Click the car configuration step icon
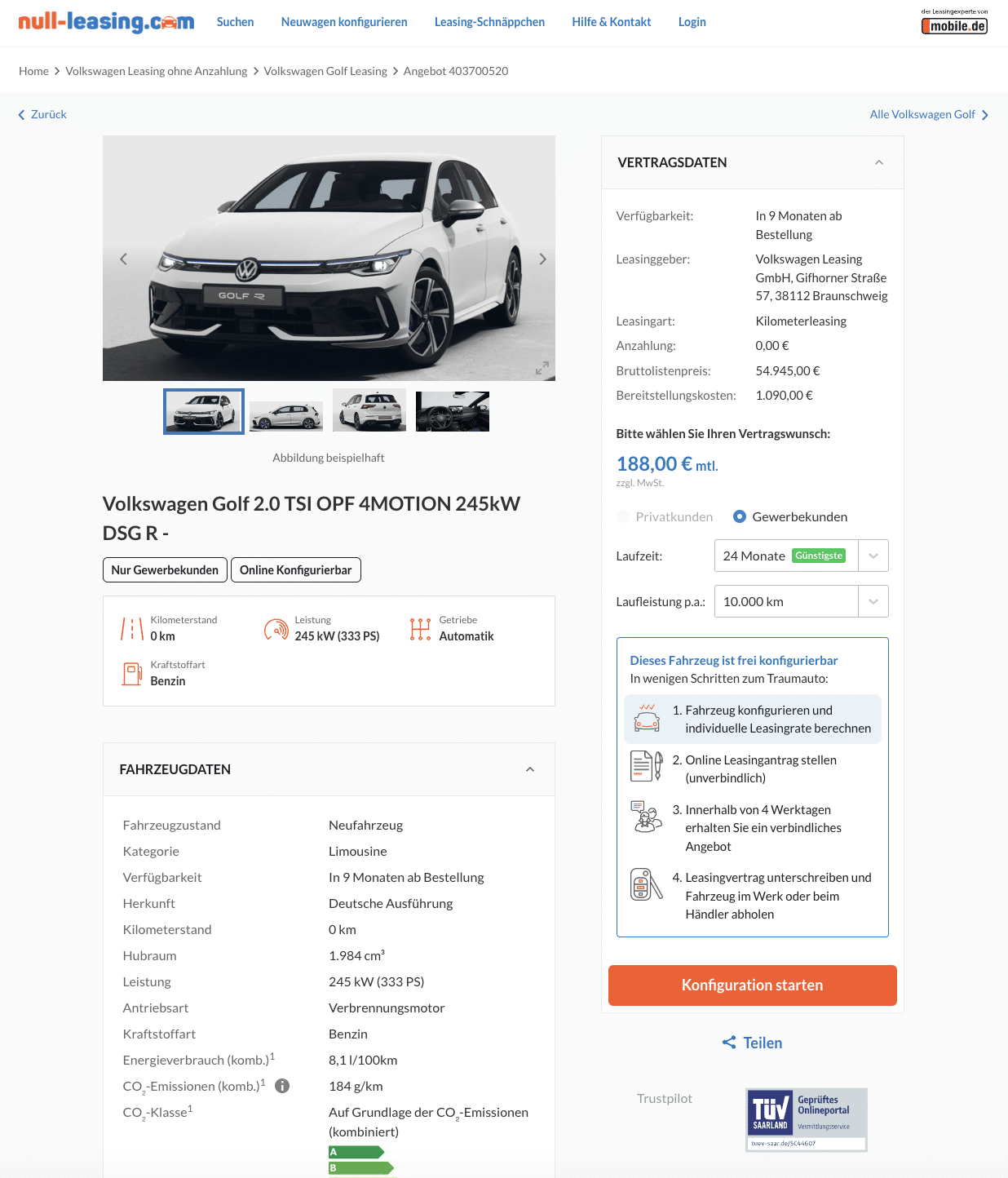The height and width of the screenshot is (1178, 1008). click(x=647, y=718)
